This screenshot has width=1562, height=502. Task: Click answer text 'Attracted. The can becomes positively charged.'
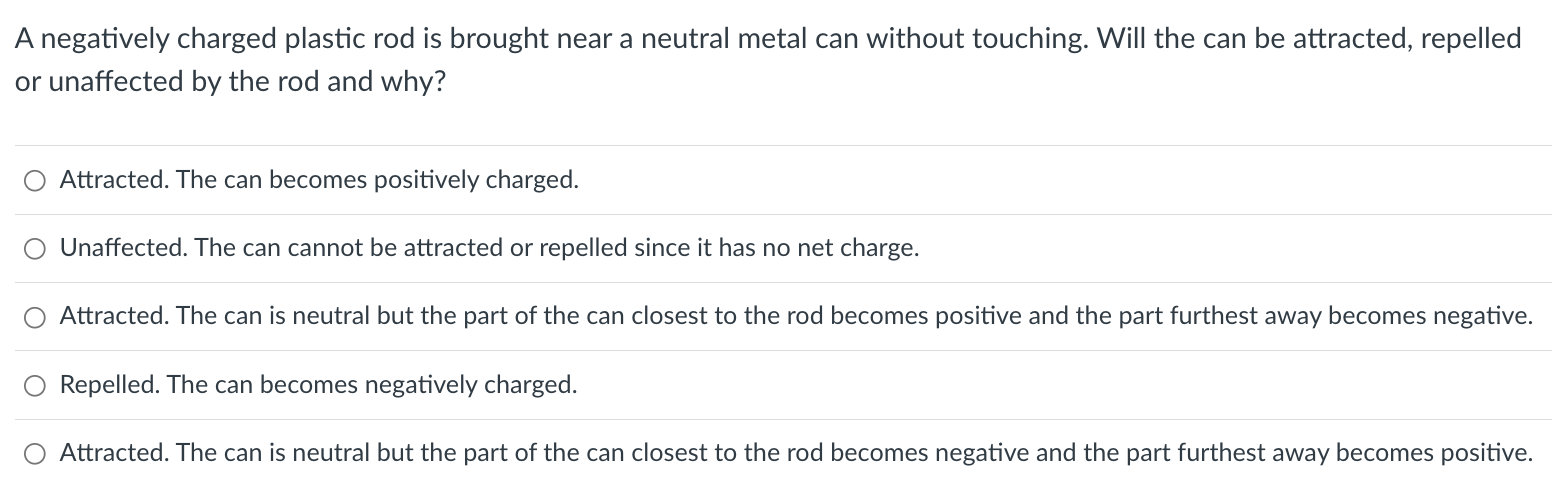click(x=319, y=180)
